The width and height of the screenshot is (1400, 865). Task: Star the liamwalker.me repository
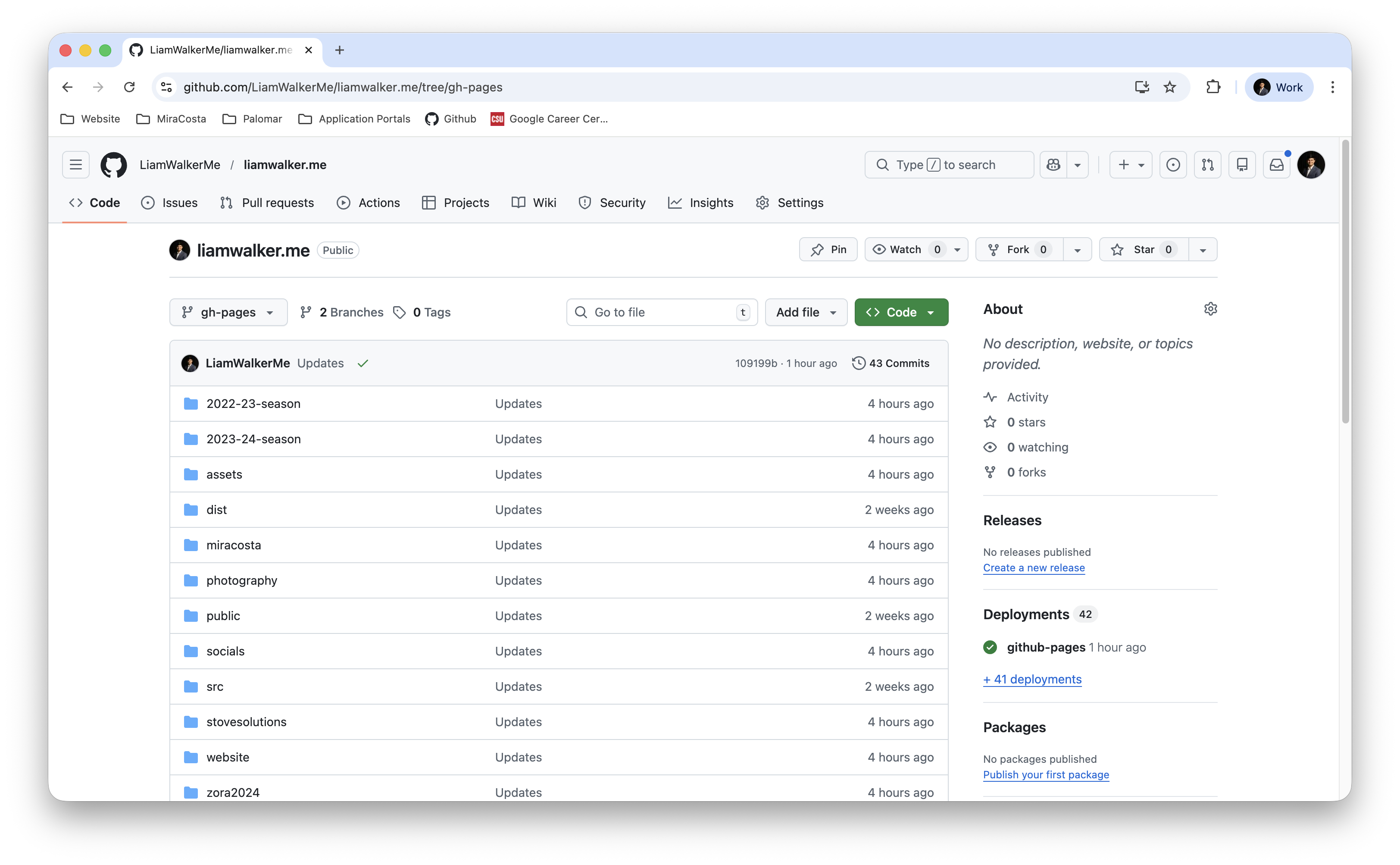(1143, 249)
